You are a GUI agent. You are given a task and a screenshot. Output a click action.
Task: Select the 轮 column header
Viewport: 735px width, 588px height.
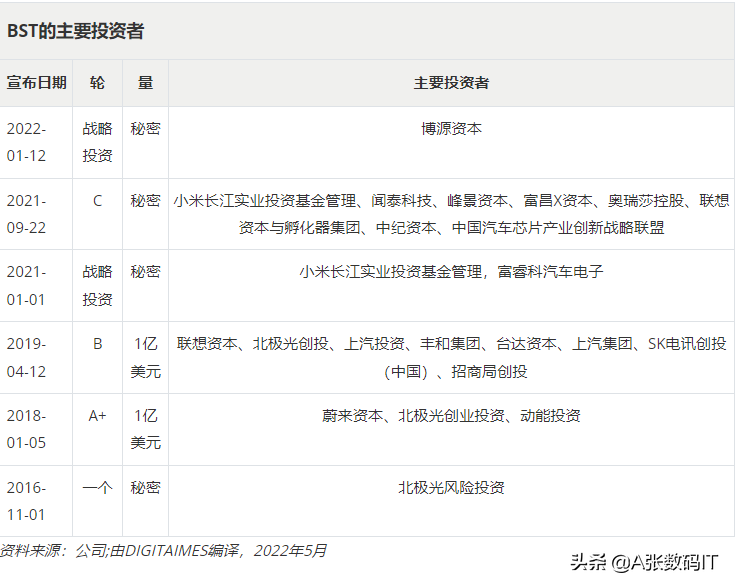pos(97,83)
